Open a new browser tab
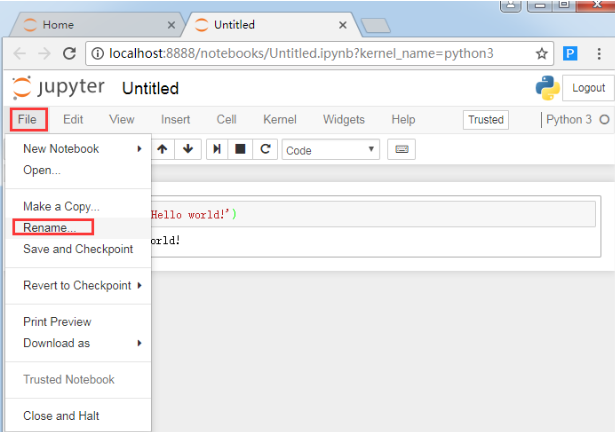The height and width of the screenshot is (432, 615). (376, 26)
